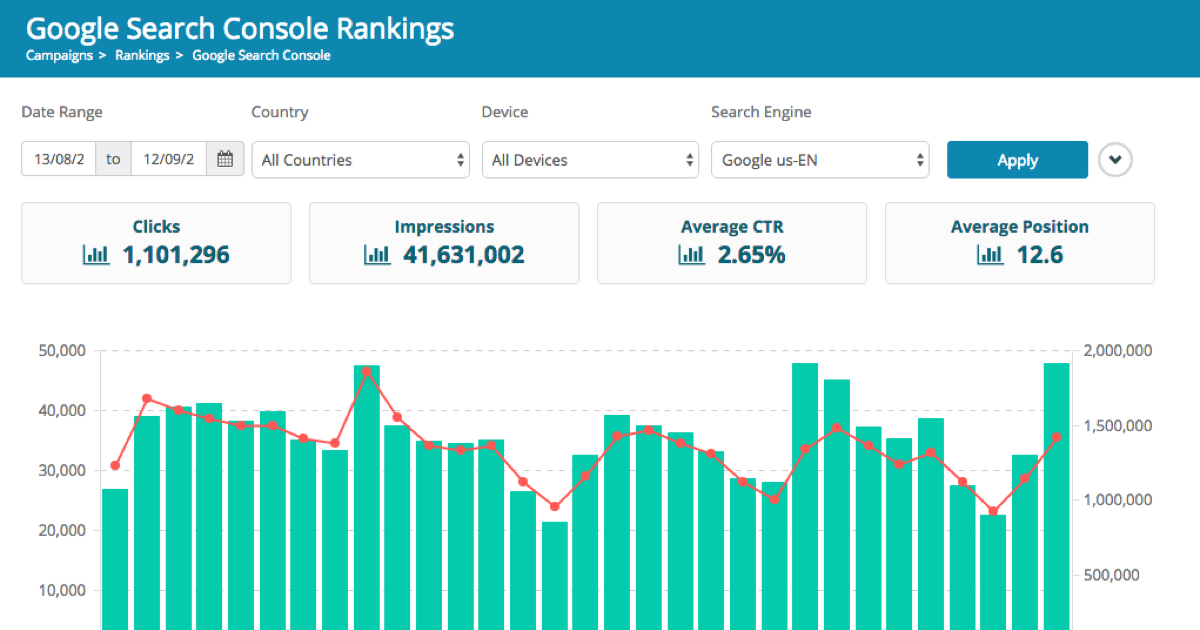Expand more filters with the circled chevron
1200x630 pixels.
tap(1115, 159)
